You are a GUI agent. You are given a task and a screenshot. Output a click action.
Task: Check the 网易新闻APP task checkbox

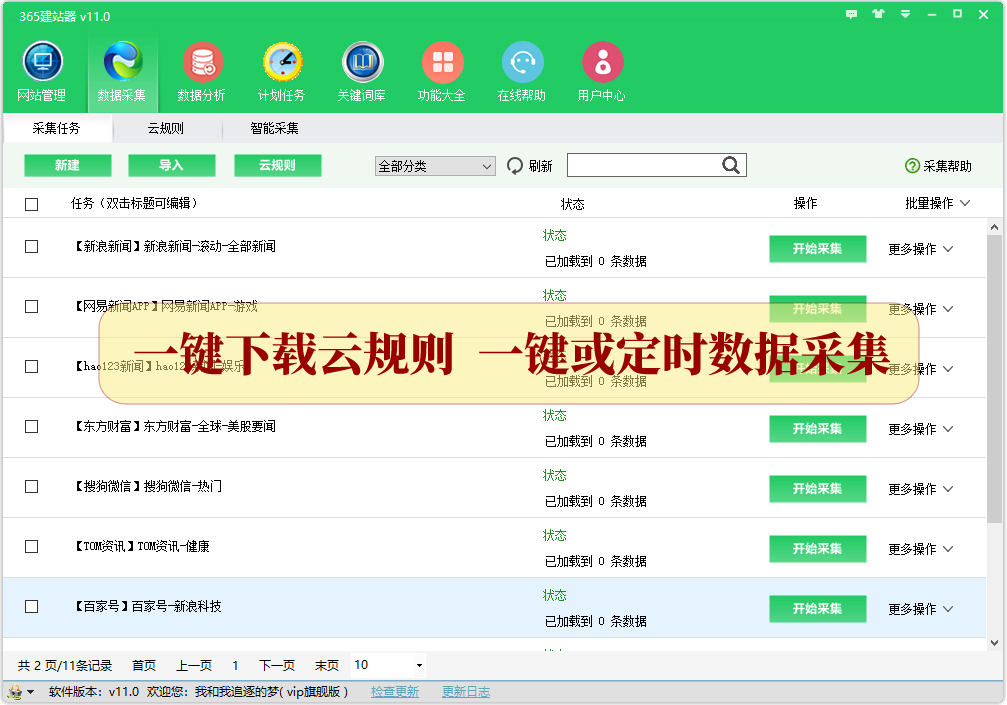(x=31, y=307)
